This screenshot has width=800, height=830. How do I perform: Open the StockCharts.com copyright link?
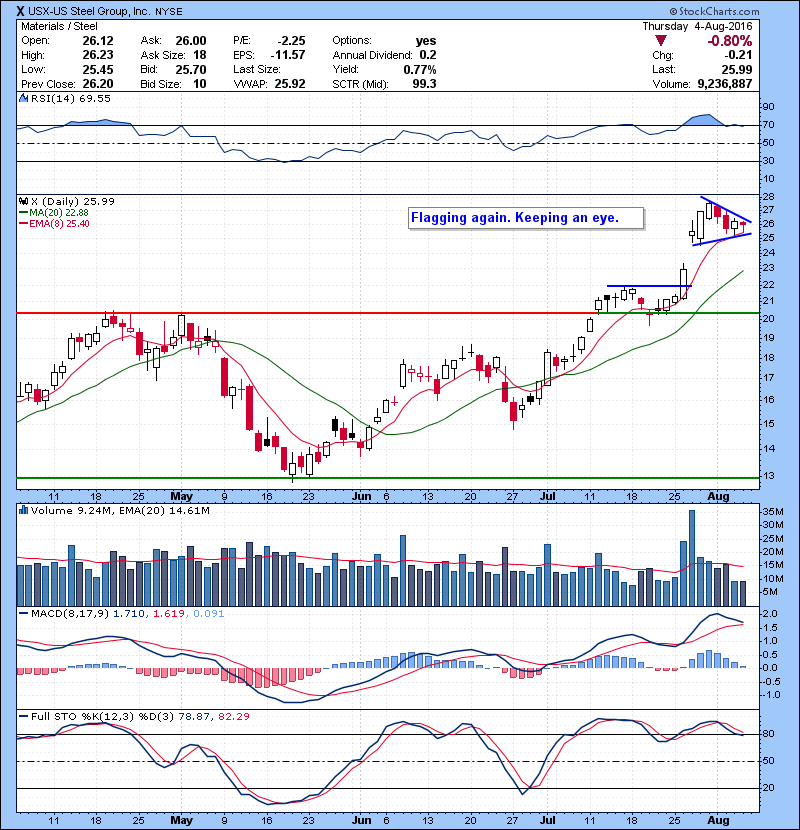(x=714, y=11)
